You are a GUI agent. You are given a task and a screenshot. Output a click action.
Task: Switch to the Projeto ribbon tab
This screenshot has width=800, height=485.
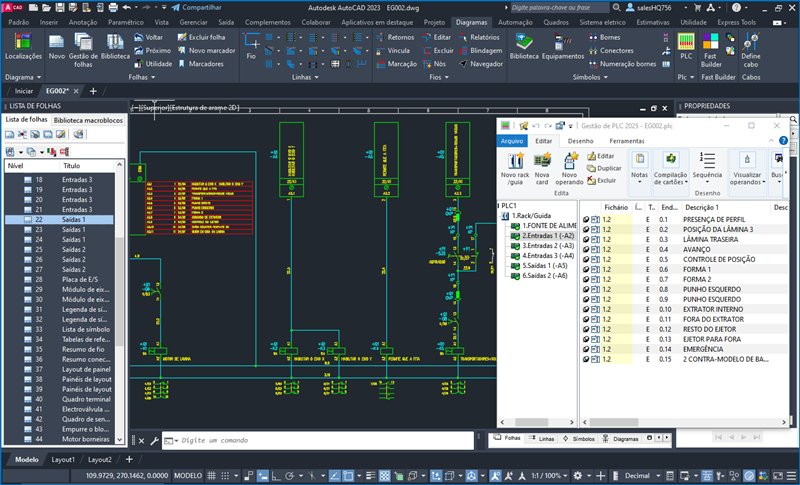[x=434, y=22]
